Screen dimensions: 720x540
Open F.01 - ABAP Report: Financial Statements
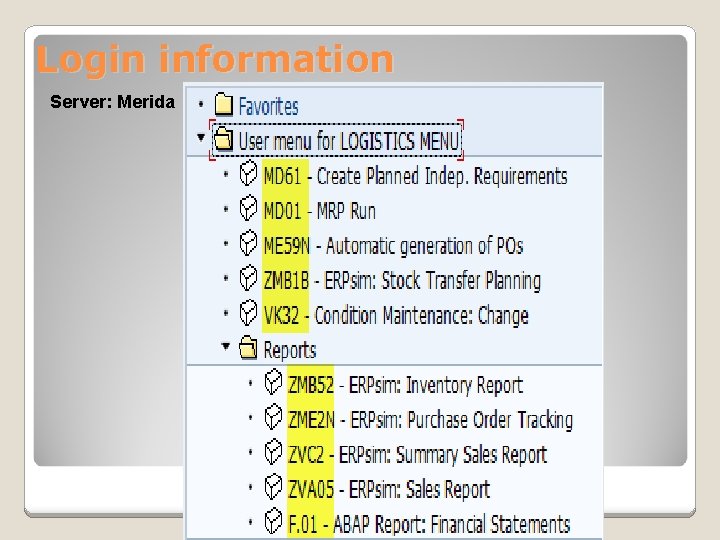[x=429, y=524]
